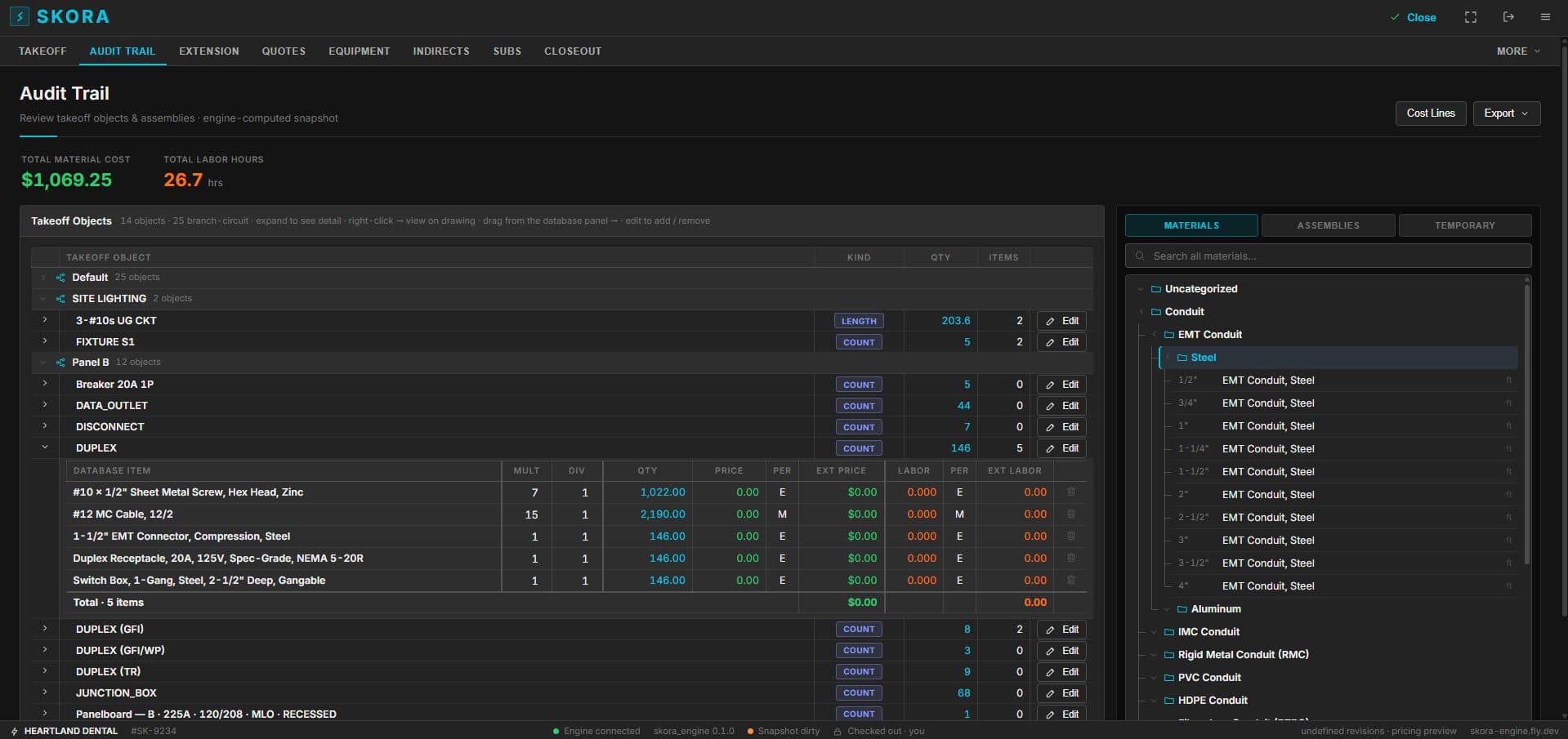The image size is (1568, 739).
Task: Click the SKORA lightning logo icon
Action: tap(19, 16)
